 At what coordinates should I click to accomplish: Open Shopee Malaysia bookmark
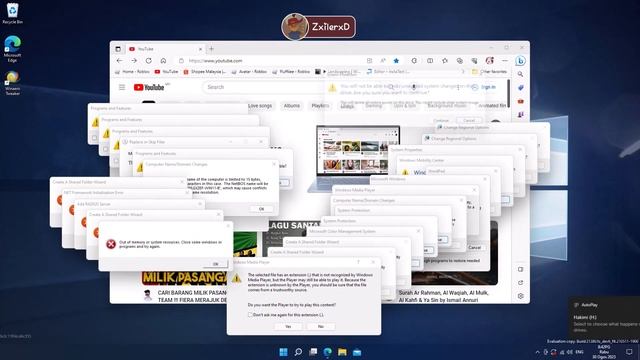[x=205, y=71]
